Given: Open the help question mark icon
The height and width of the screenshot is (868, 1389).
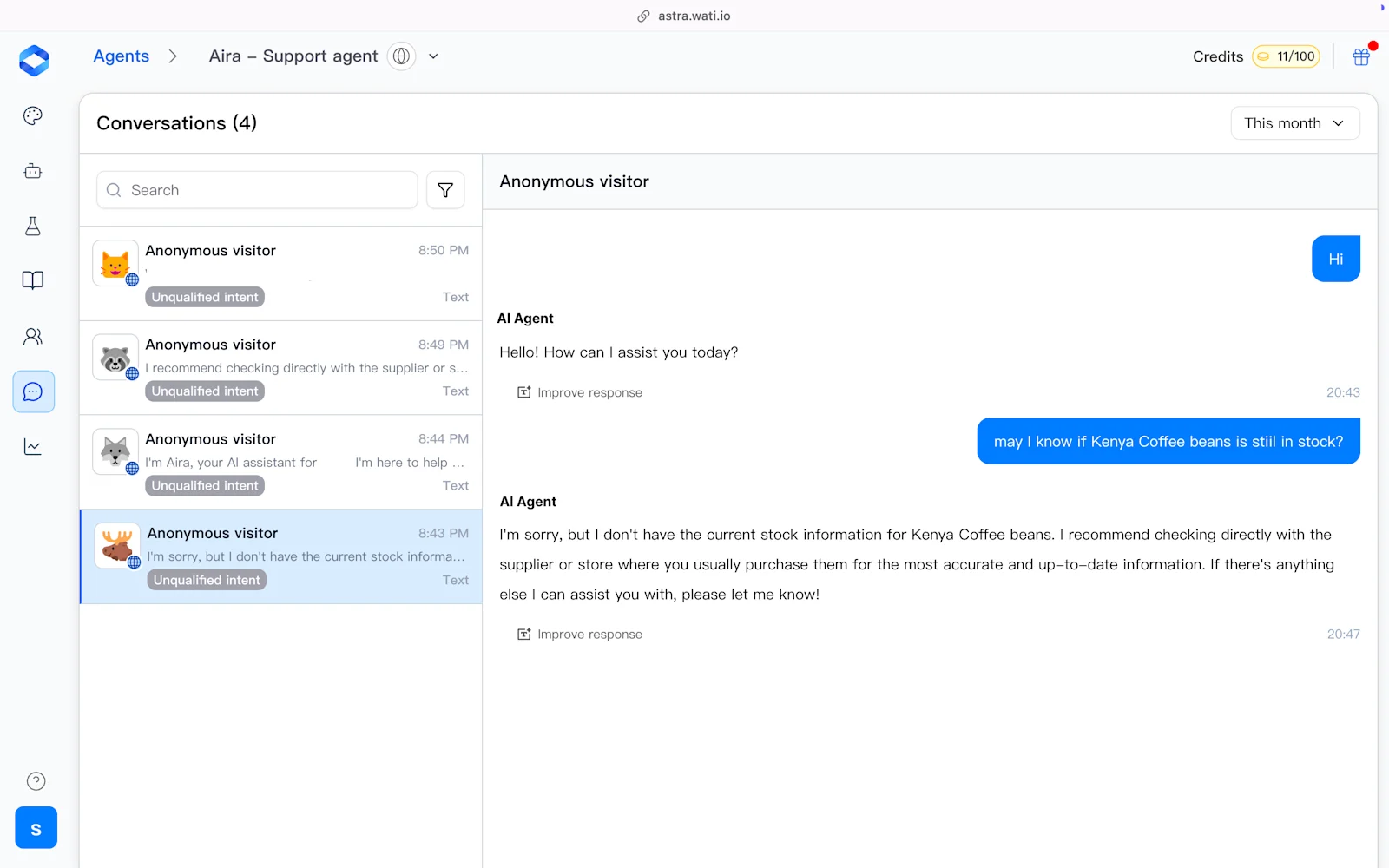Looking at the screenshot, I should (35, 780).
